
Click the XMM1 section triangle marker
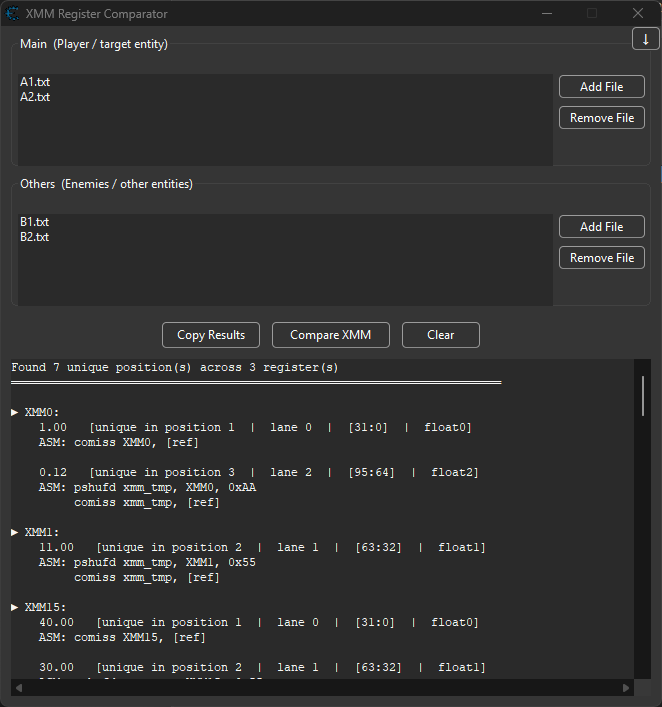15,532
